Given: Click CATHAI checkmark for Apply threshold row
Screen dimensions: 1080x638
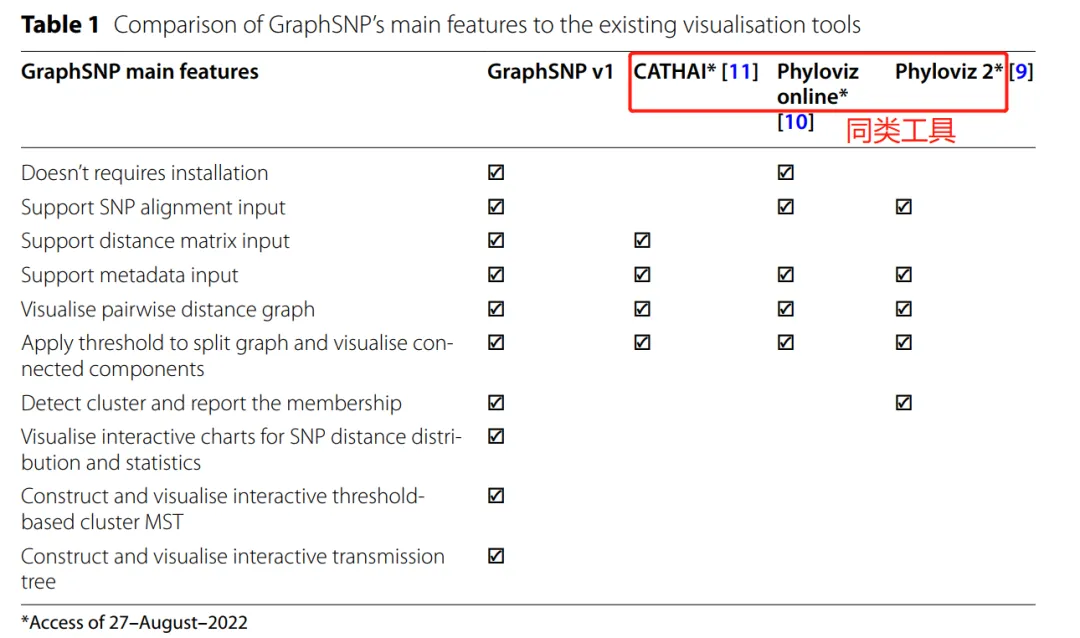Looking at the screenshot, I should point(642,342).
